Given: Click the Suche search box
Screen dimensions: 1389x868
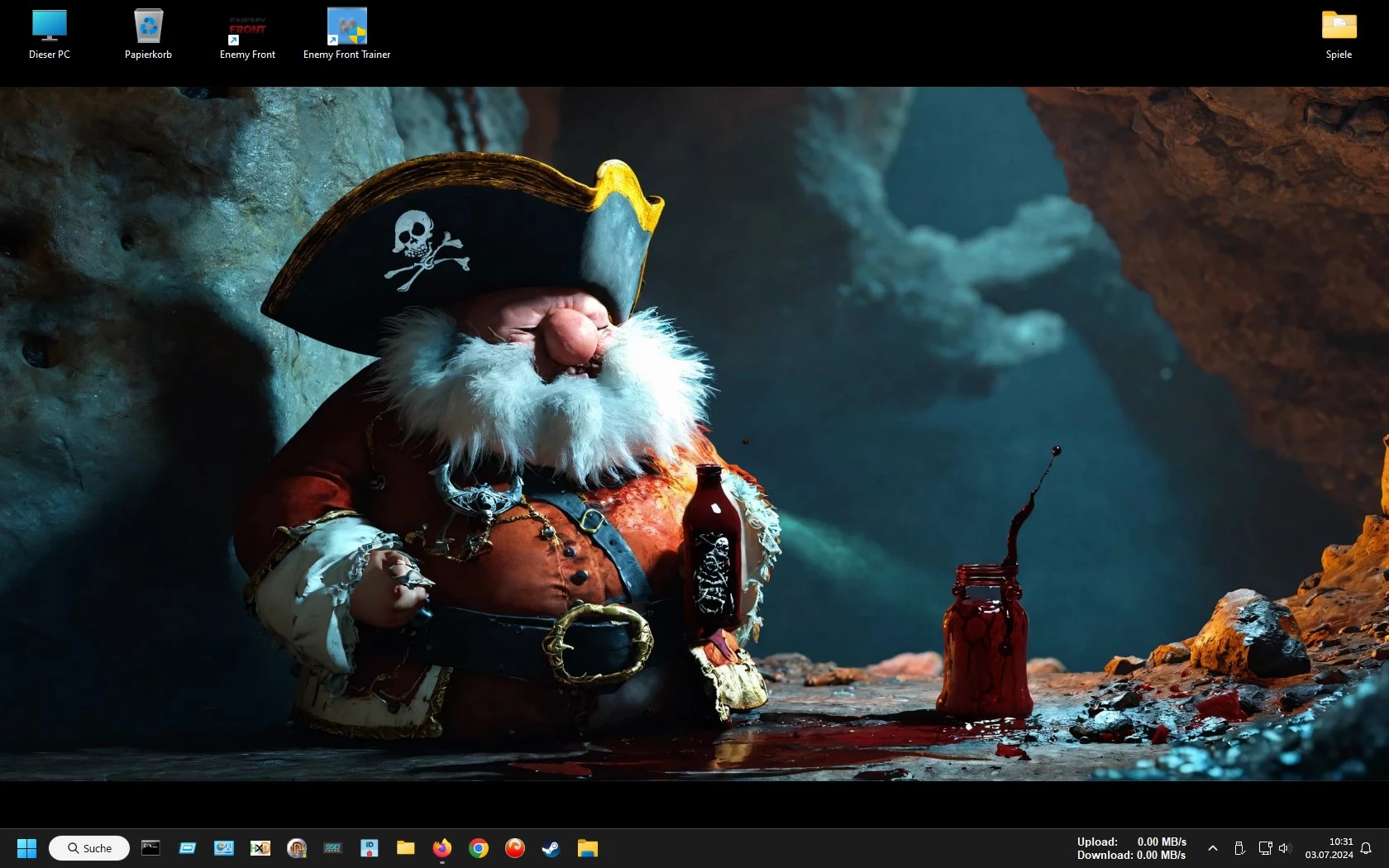Looking at the screenshot, I should point(89,848).
